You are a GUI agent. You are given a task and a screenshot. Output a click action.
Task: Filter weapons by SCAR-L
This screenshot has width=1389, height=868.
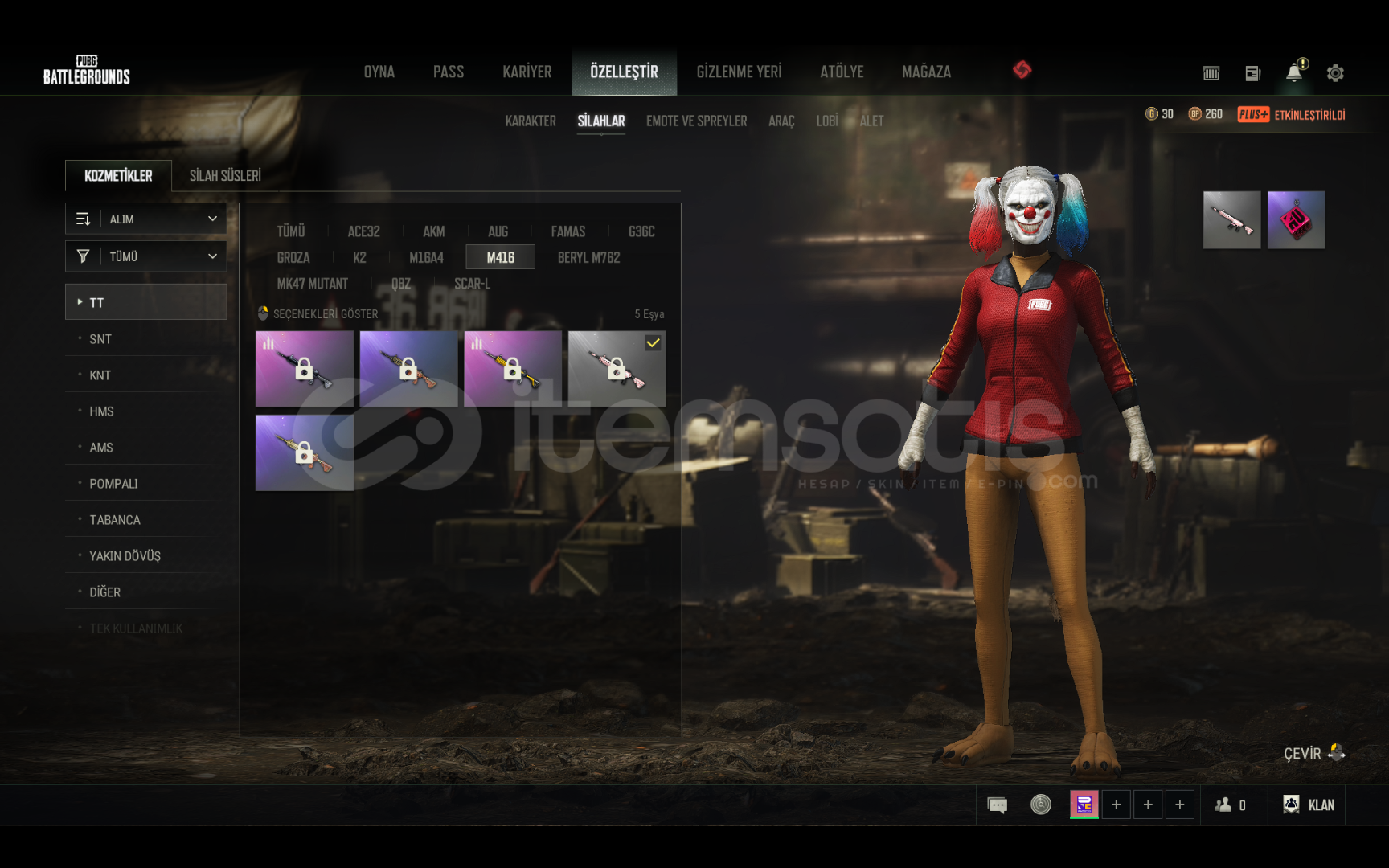point(473,284)
